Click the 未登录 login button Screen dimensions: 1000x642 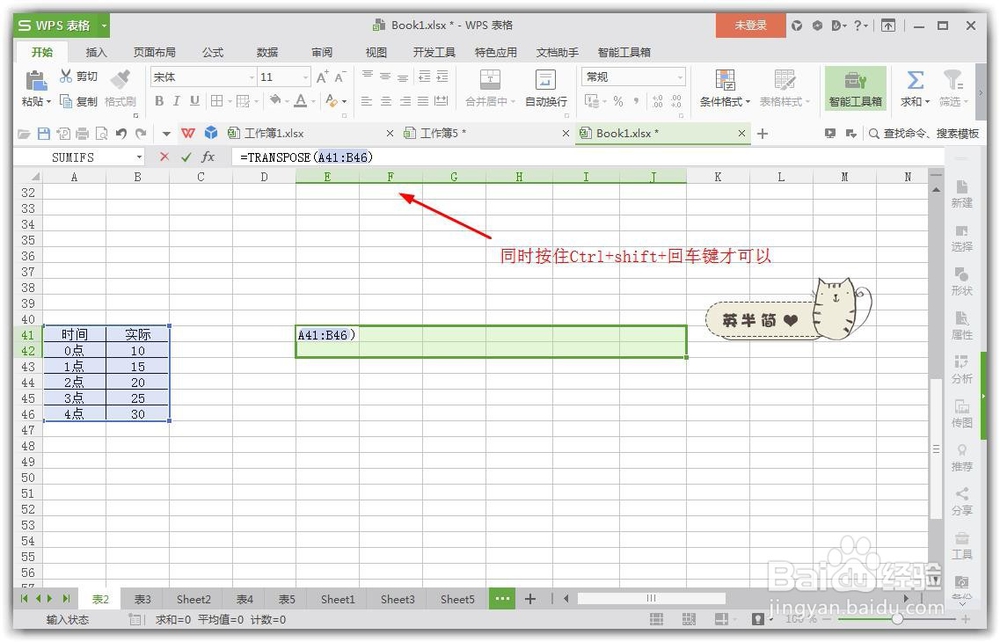click(750, 24)
